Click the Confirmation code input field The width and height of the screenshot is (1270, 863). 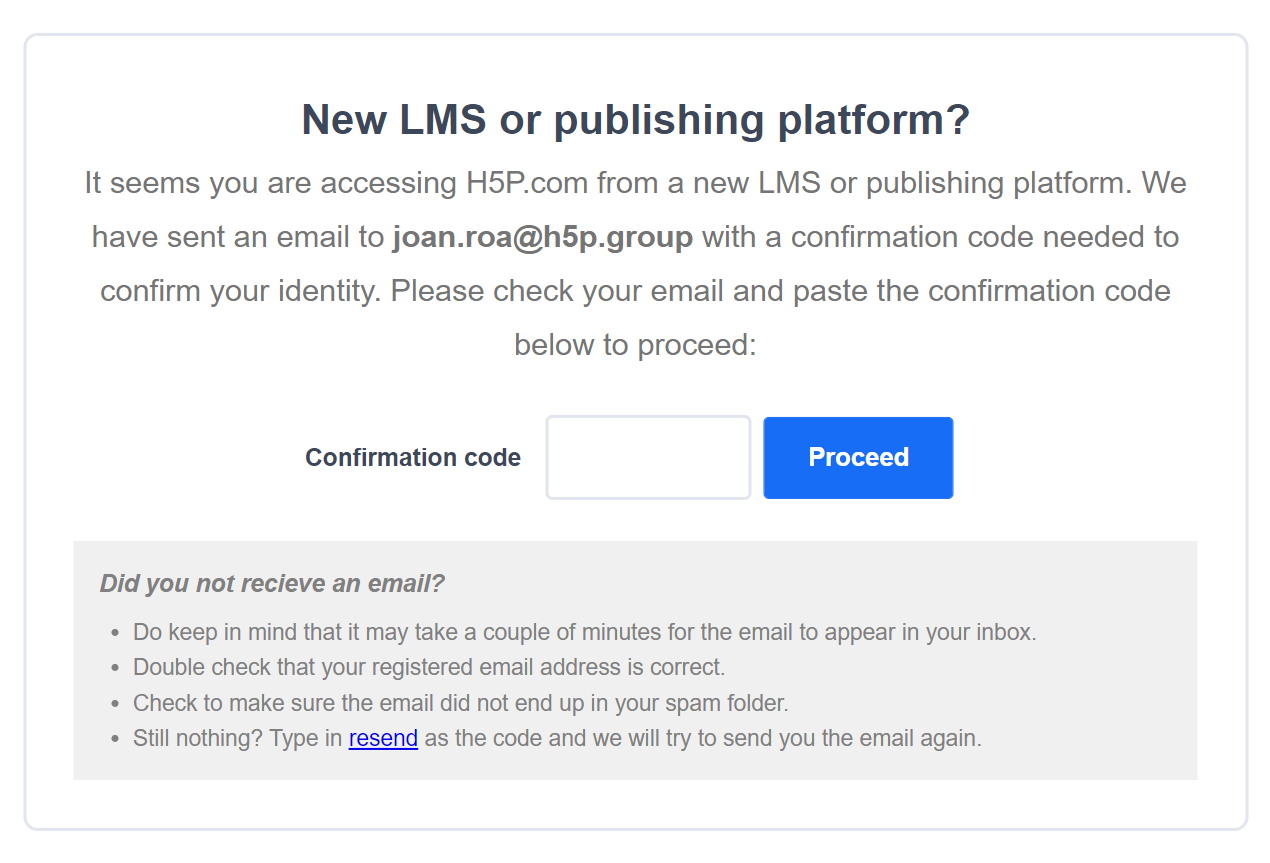coord(648,457)
